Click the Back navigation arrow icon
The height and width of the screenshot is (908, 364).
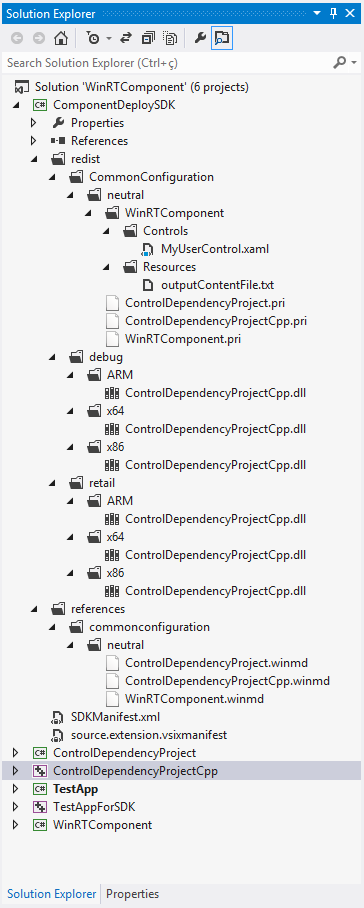pyautogui.click(x=17, y=38)
